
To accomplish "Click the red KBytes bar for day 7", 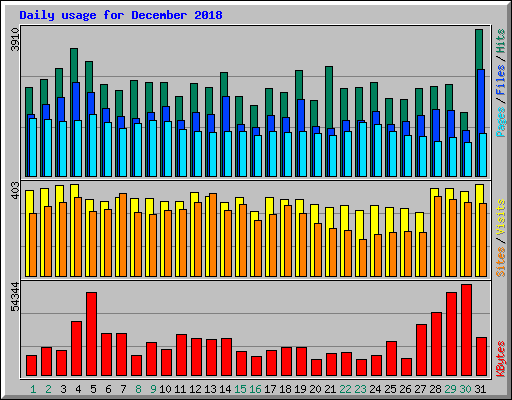I will click(x=122, y=355).
